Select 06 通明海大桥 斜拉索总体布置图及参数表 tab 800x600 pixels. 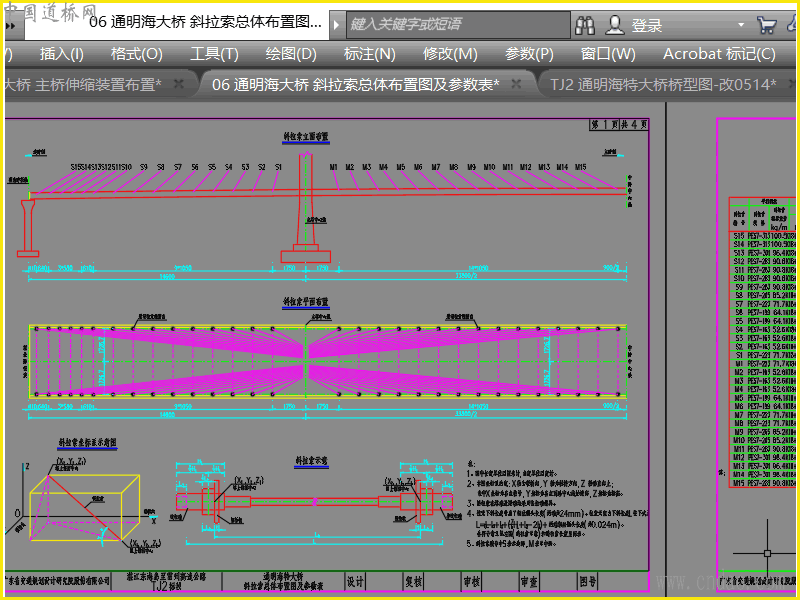[356, 84]
